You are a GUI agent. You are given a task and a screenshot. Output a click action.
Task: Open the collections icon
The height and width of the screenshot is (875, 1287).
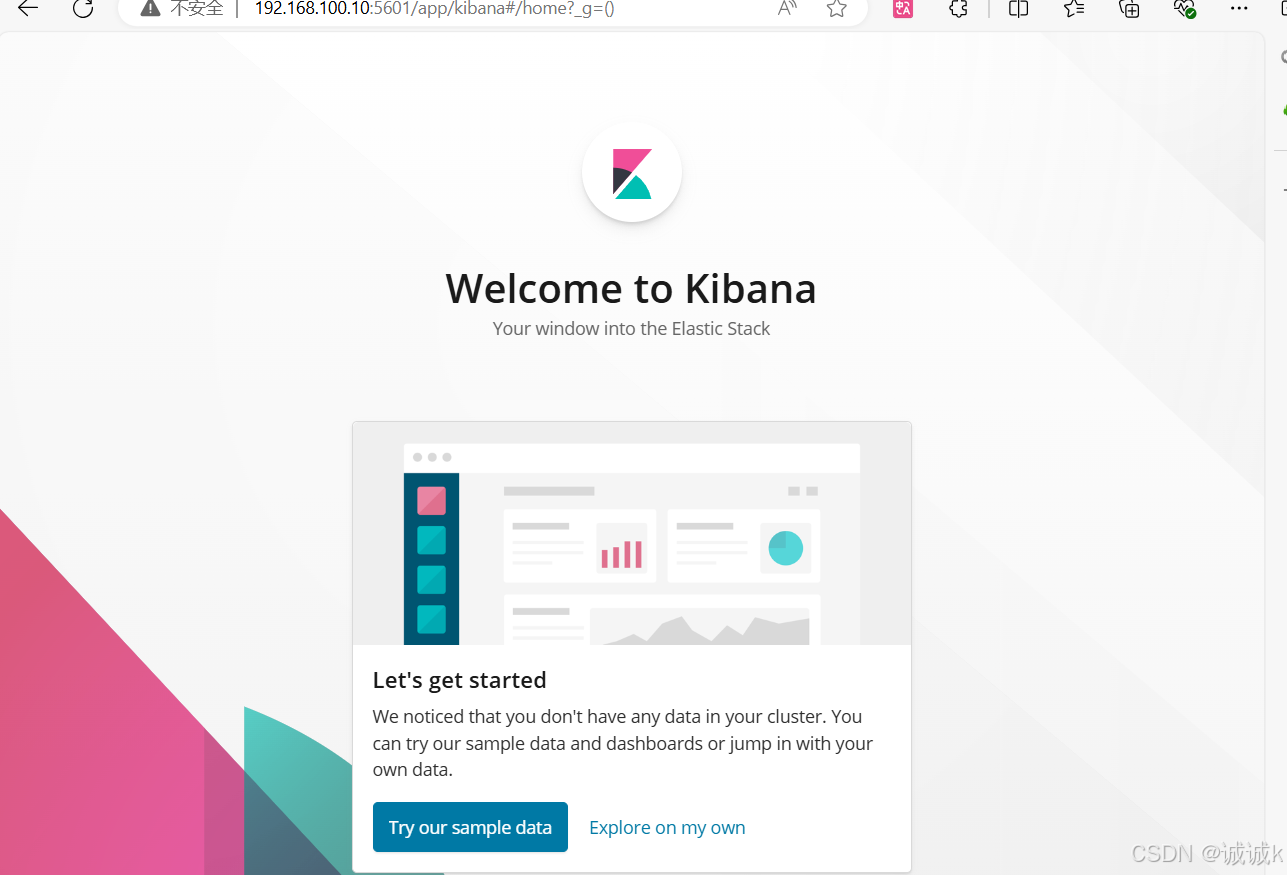1129,9
